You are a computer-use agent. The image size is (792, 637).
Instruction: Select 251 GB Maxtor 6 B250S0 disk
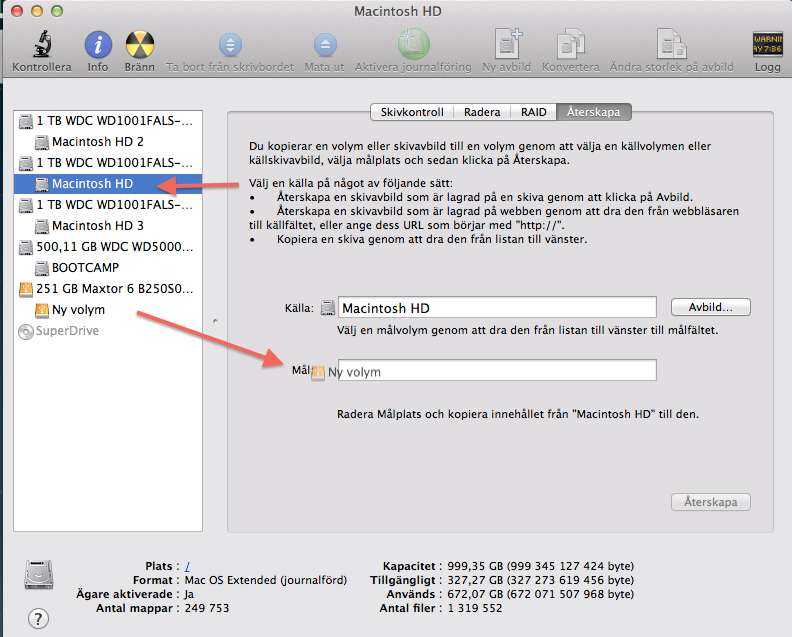tap(108, 289)
